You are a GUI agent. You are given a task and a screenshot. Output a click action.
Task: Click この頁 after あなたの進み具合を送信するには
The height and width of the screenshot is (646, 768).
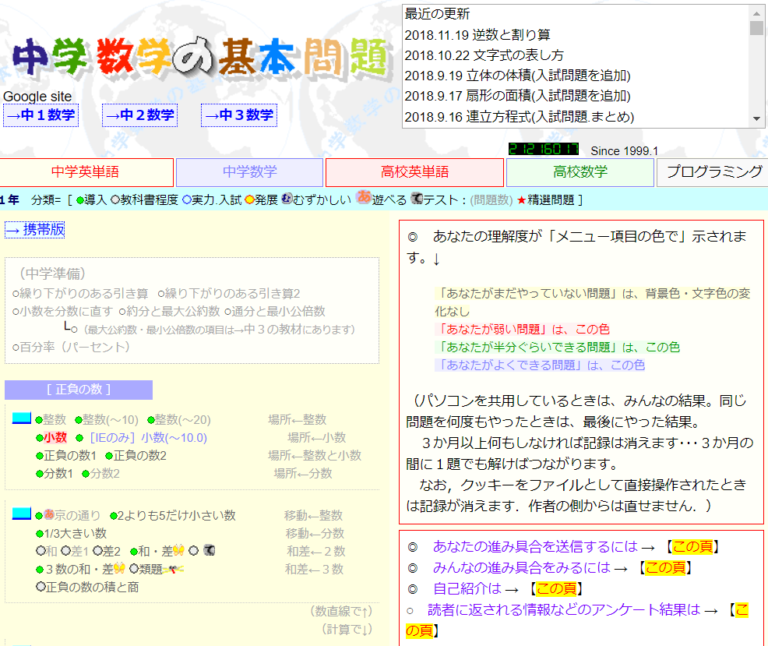point(692,547)
